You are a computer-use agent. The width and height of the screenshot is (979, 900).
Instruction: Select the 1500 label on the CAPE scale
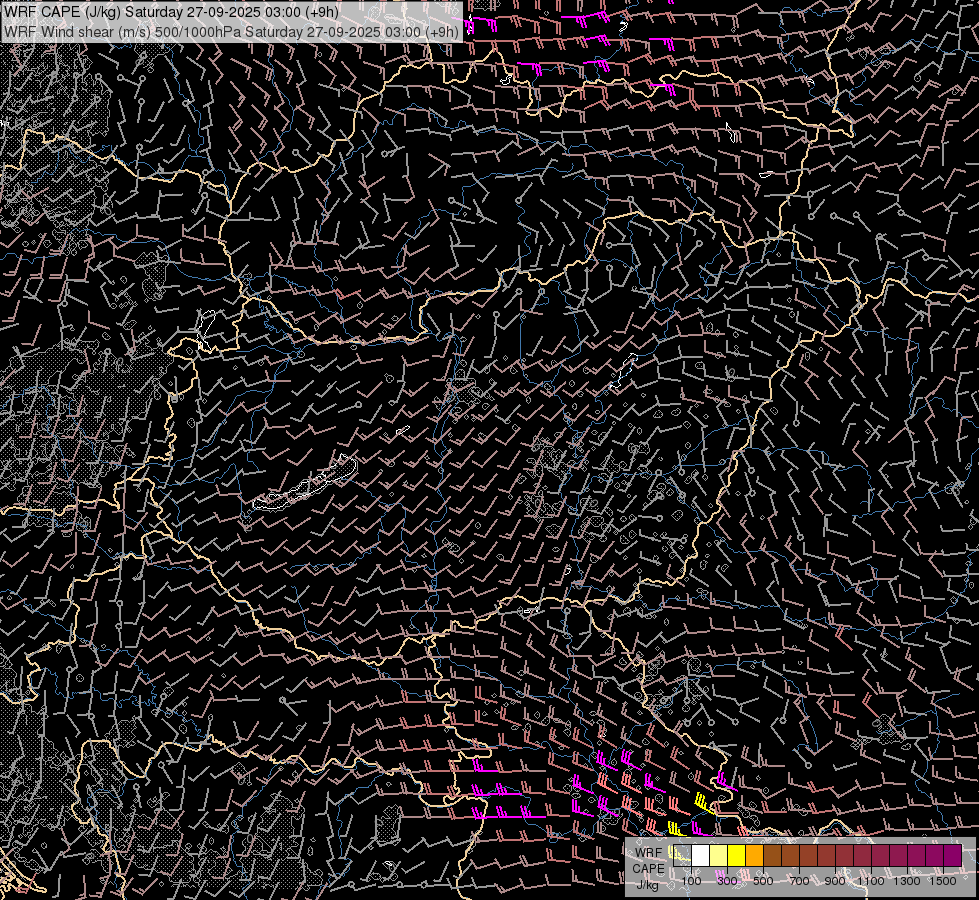point(943,881)
